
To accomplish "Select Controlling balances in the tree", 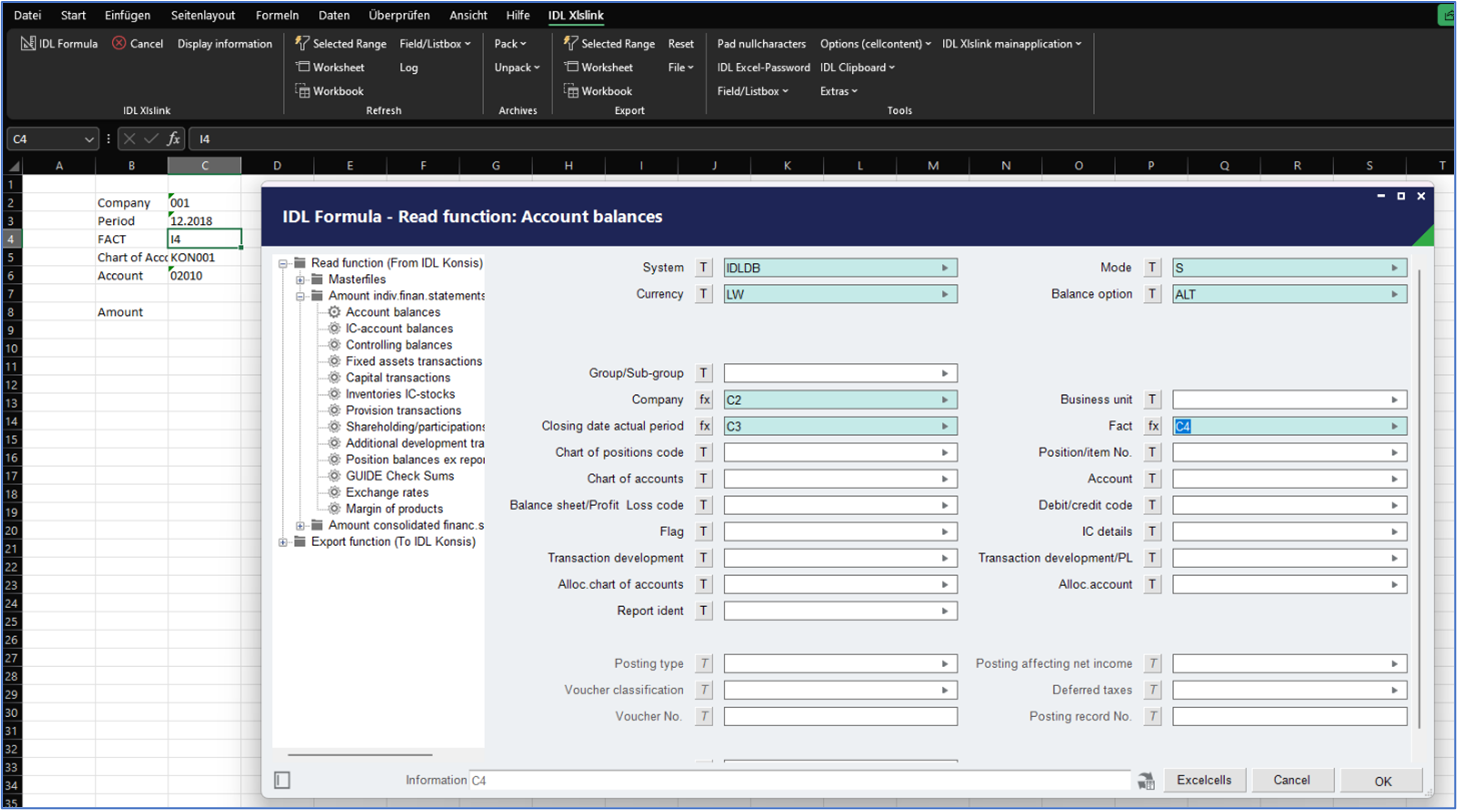I will [x=390, y=345].
